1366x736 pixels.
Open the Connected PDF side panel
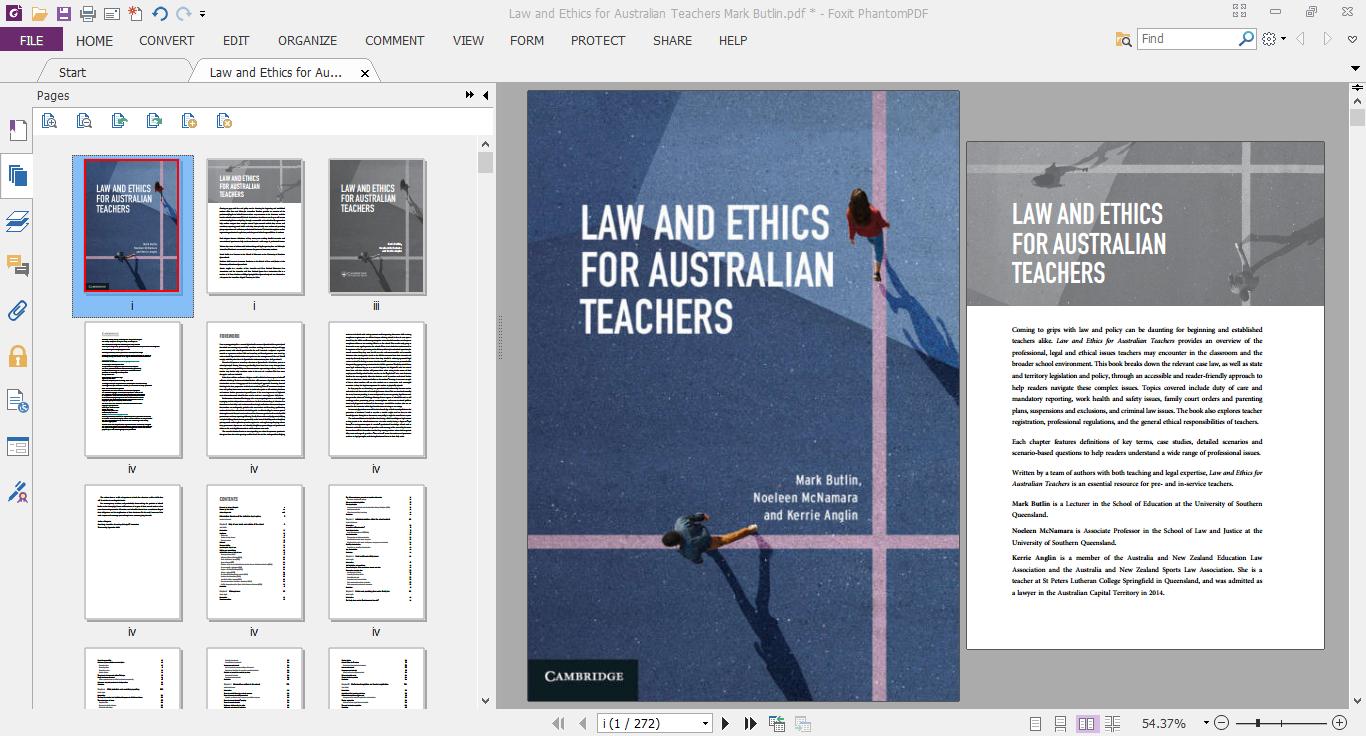click(x=17, y=401)
